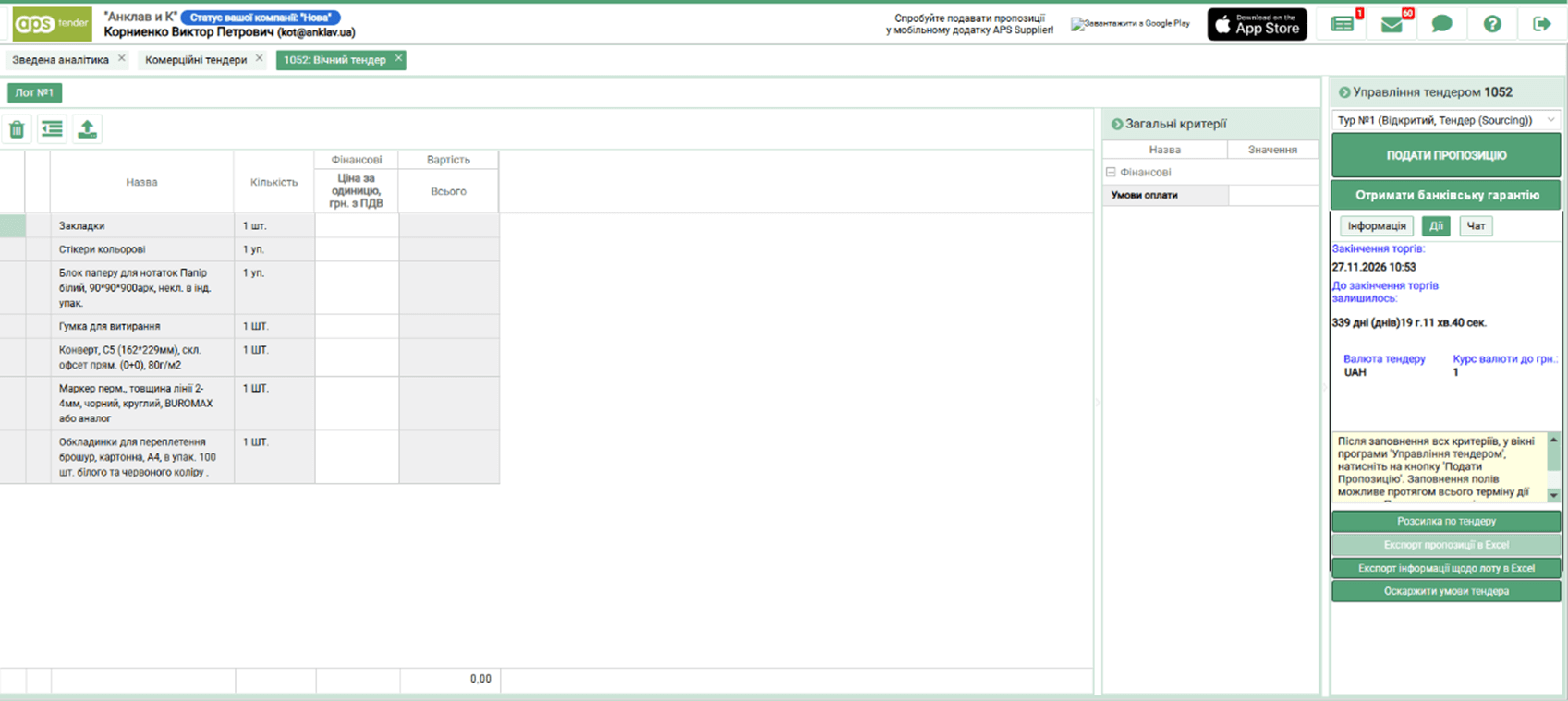Click the indent list icon in toolbar
This screenshot has height=701, width=1568.
[52, 129]
